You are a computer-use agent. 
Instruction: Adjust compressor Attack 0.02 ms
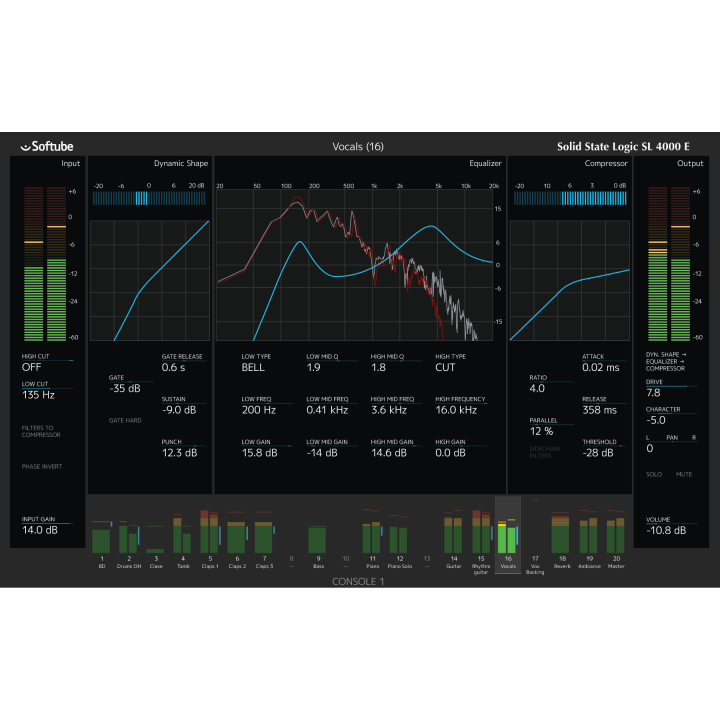(604, 363)
